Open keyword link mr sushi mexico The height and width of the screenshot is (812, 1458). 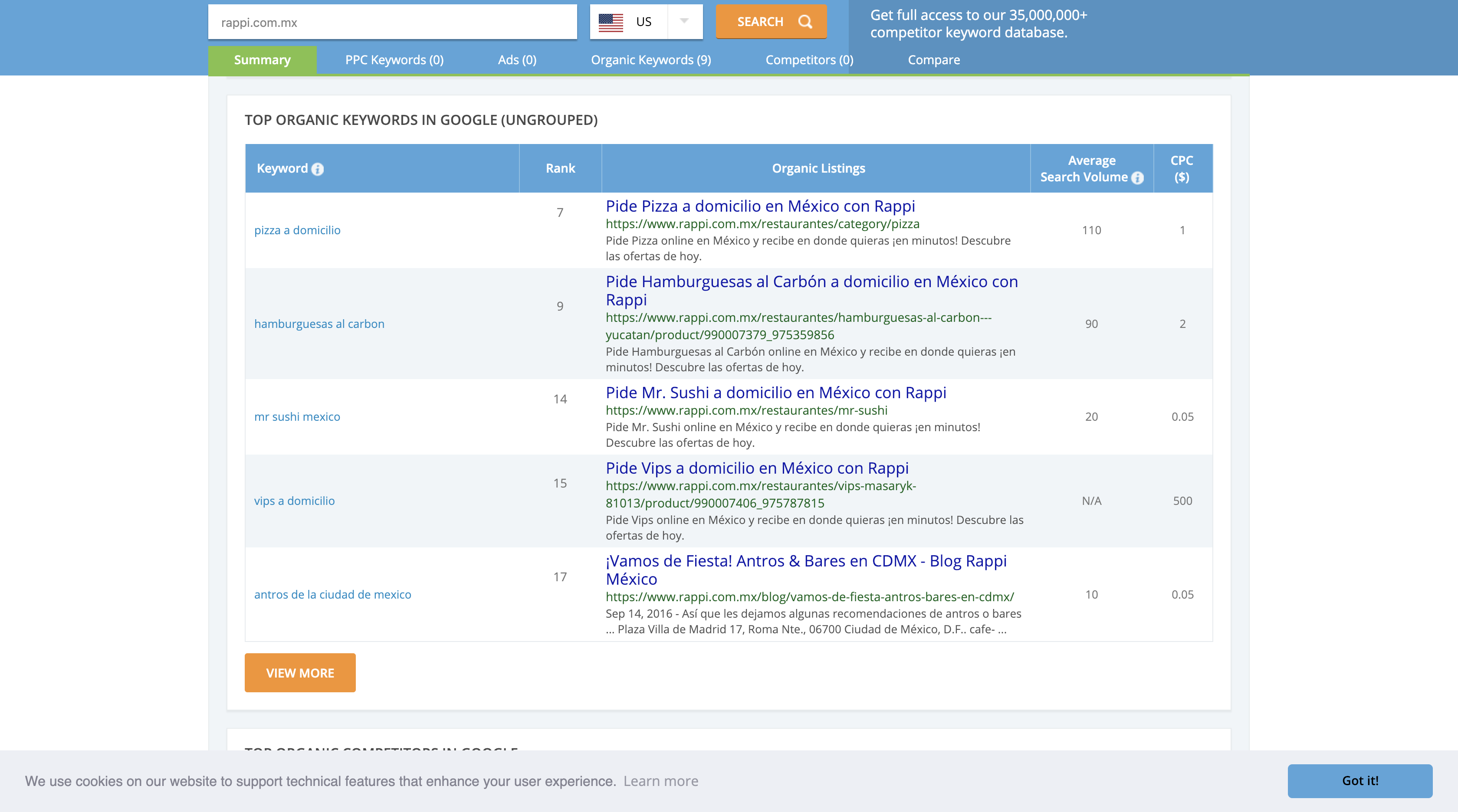[297, 417]
